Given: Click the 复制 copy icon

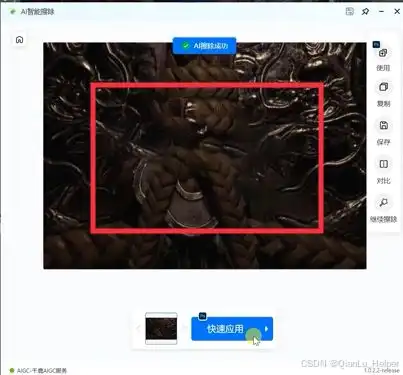Looking at the screenshot, I should point(383,87).
